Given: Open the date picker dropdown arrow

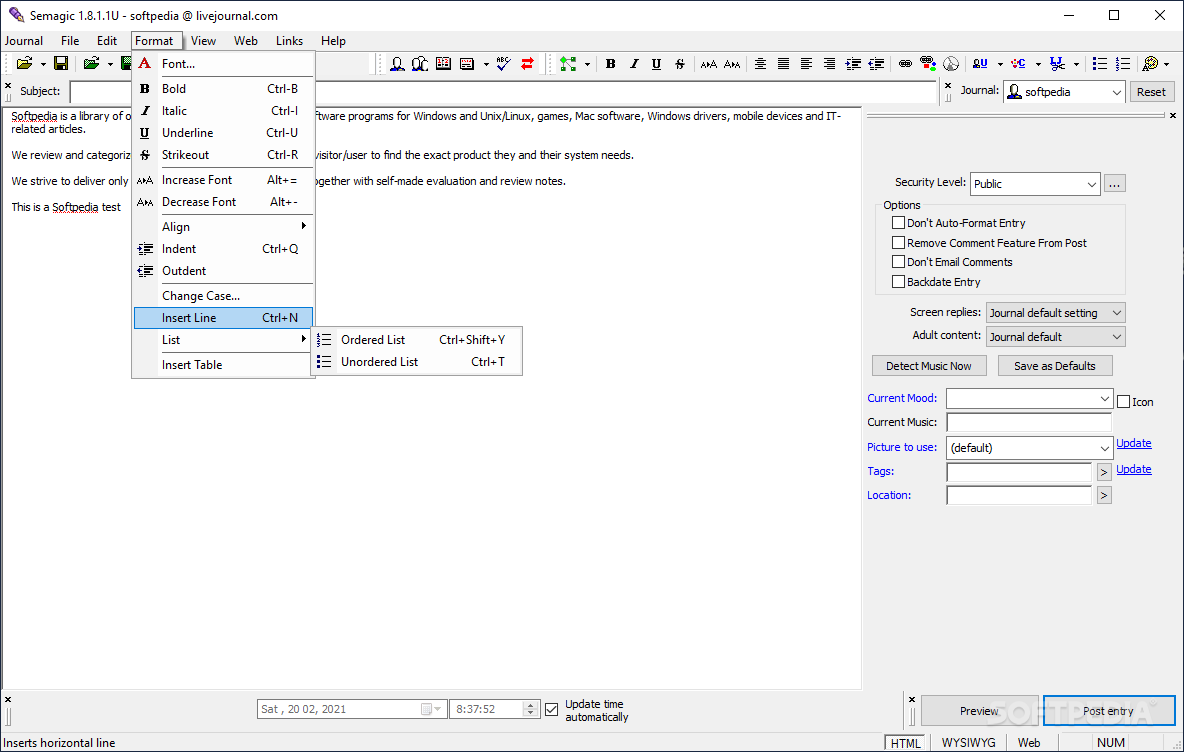Looking at the screenshot, I should pos(437,709).
